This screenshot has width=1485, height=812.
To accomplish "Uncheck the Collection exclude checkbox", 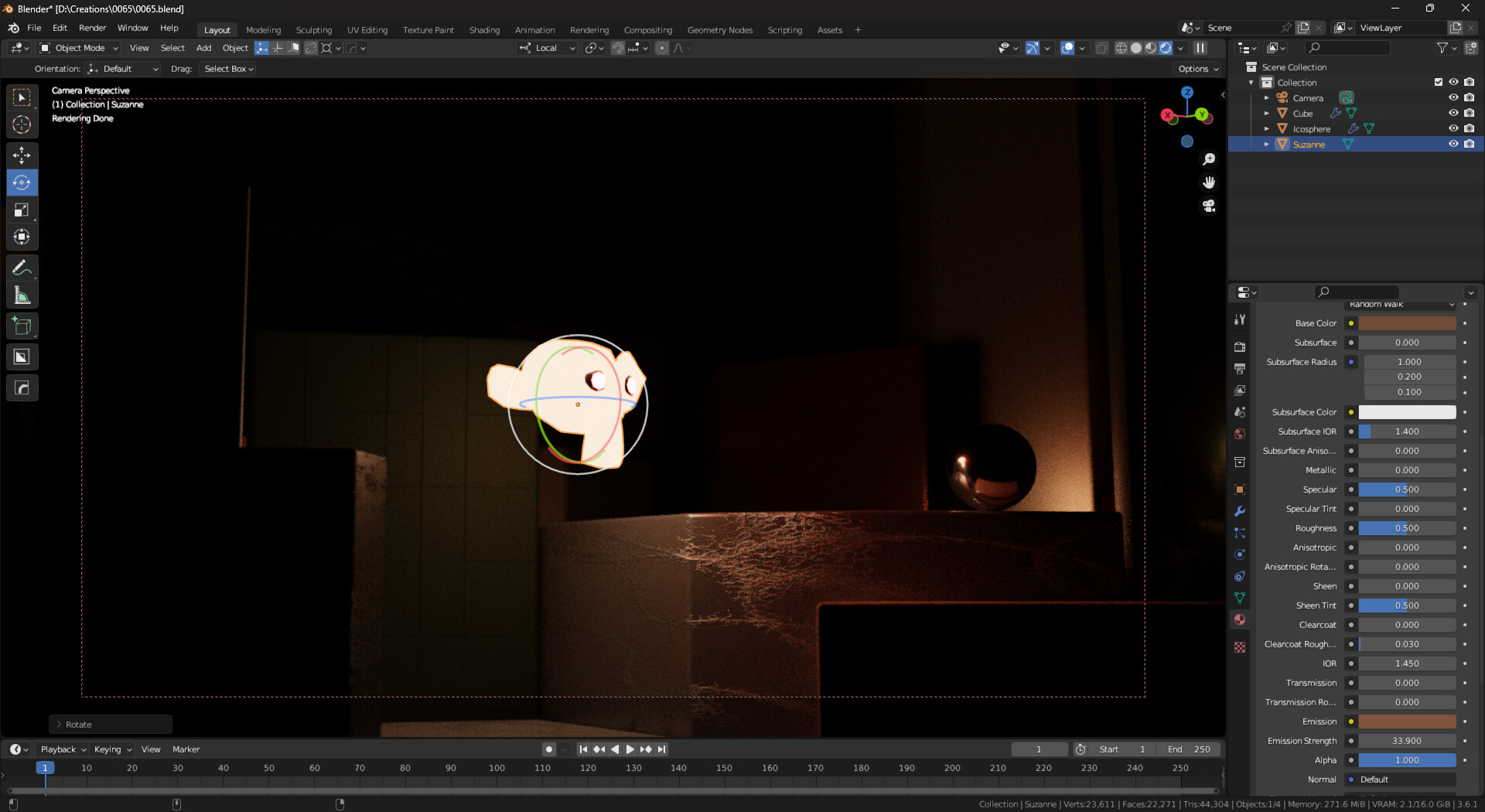I will (x=1438, y=82).
